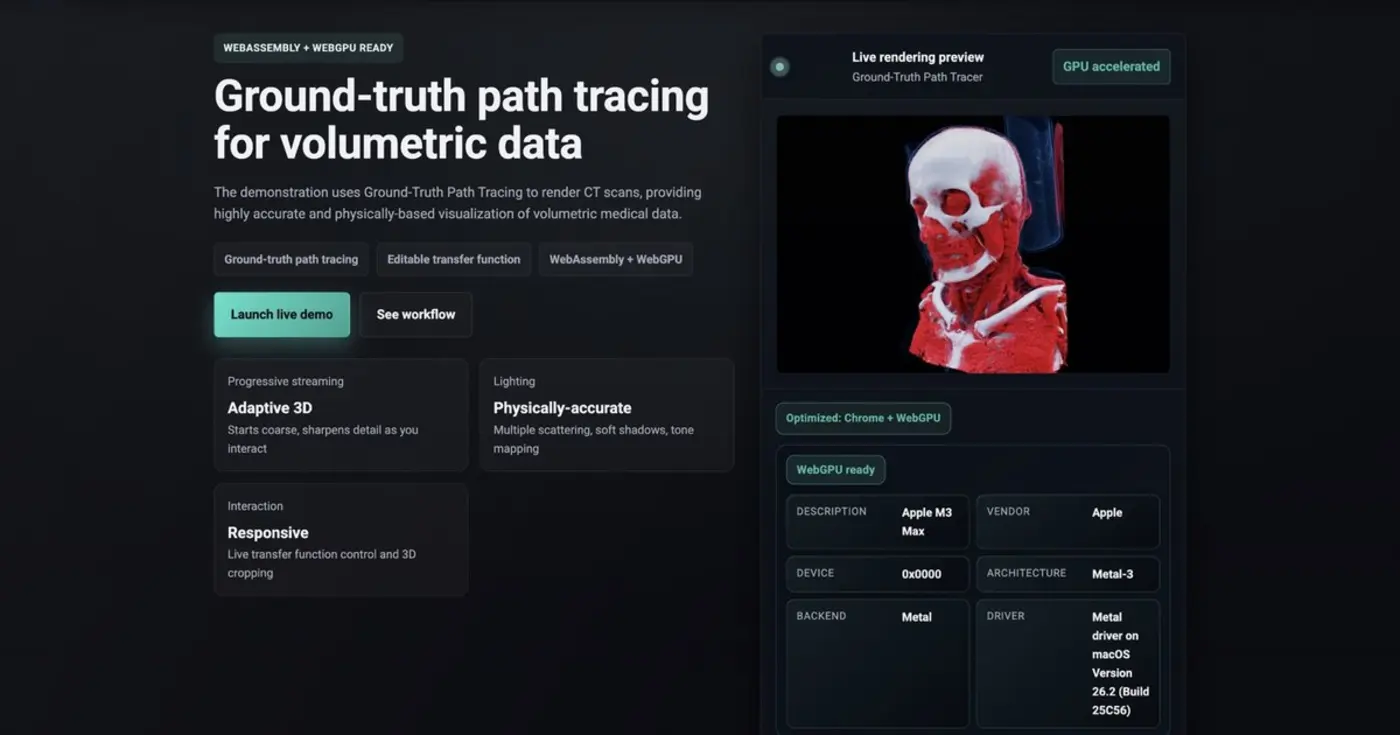Open the Physically-accurate lighting card
The image size is (1400, 735).
coord(606,415)
